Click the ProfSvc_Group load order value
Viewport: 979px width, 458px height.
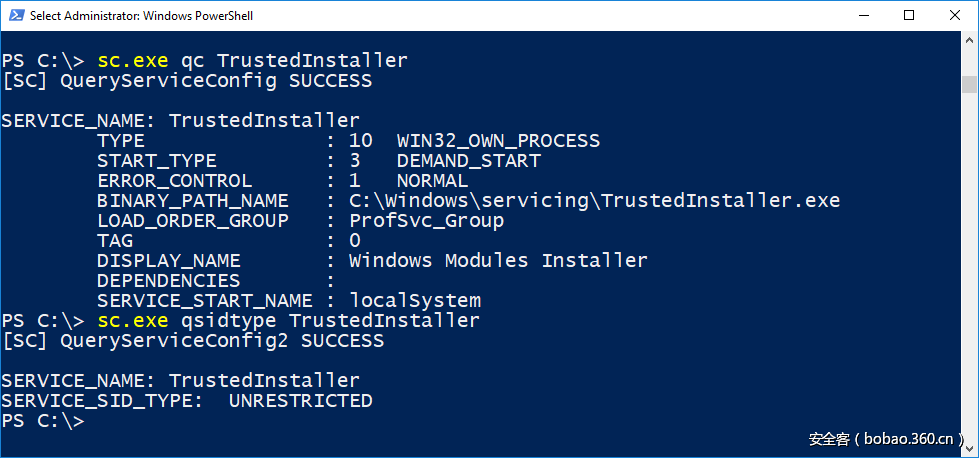(x=426, y=221)
